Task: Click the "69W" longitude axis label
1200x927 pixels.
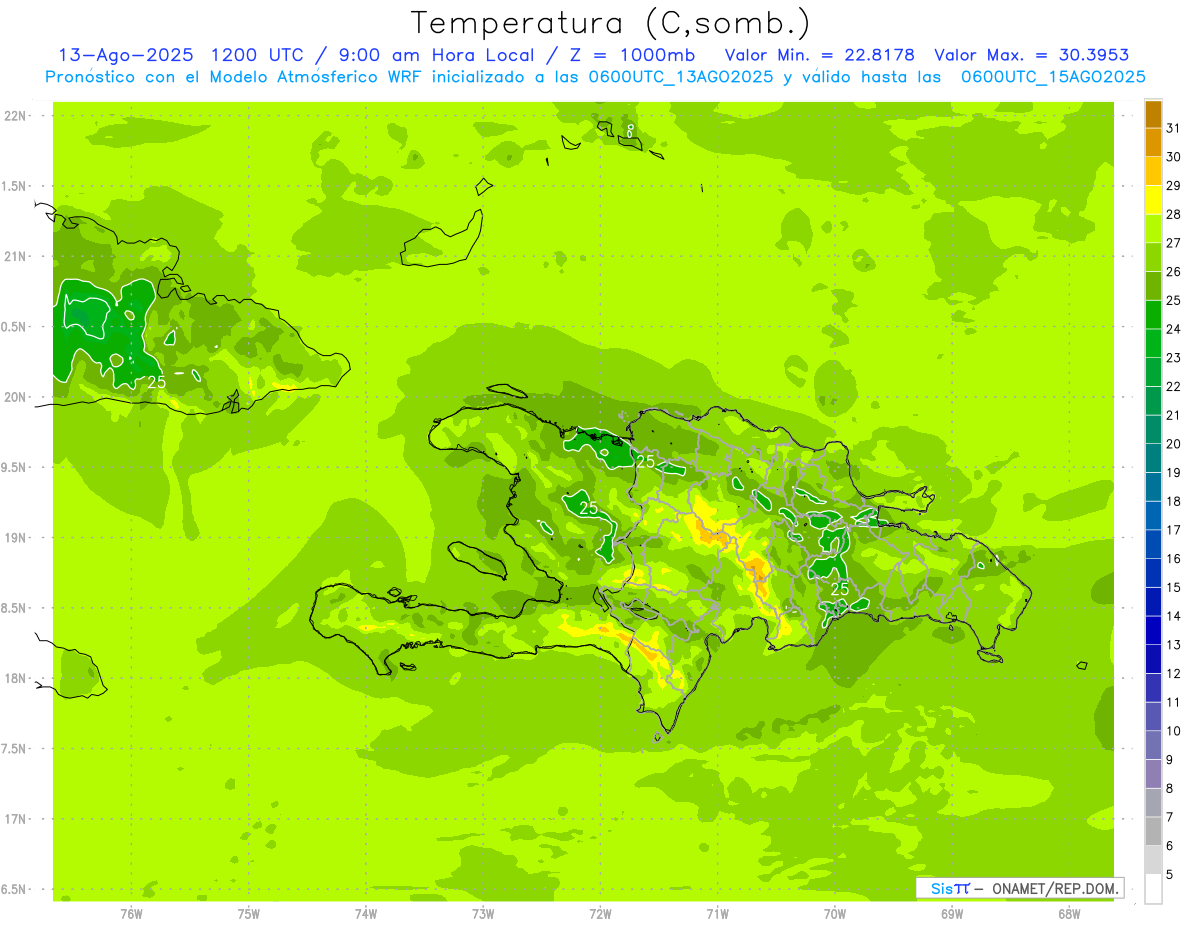Action: tap(951, 914)
